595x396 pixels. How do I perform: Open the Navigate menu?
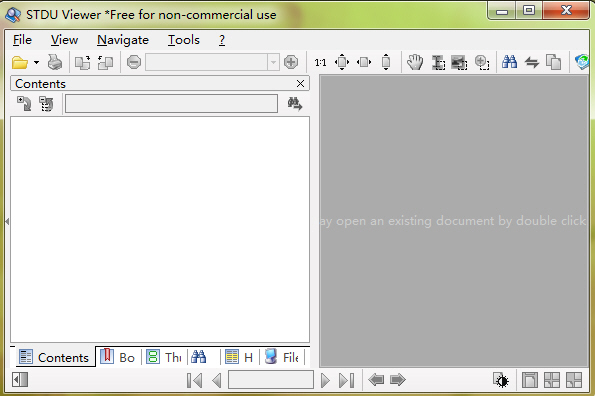click(x=123, y=40)
